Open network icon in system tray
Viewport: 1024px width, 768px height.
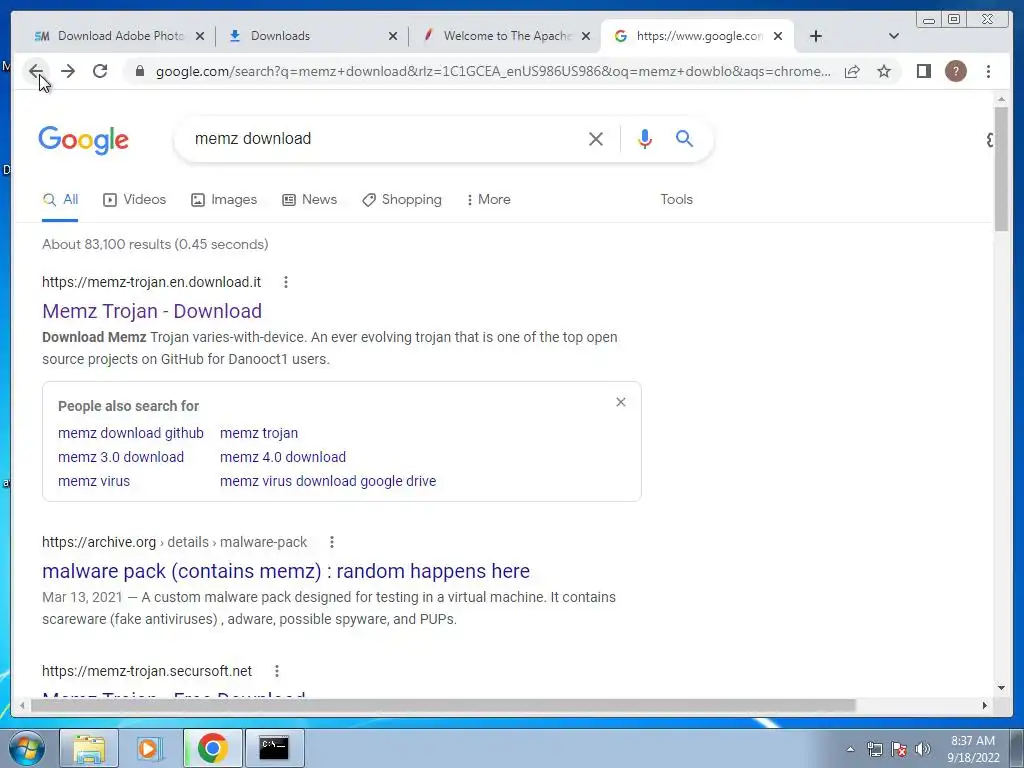874,749
